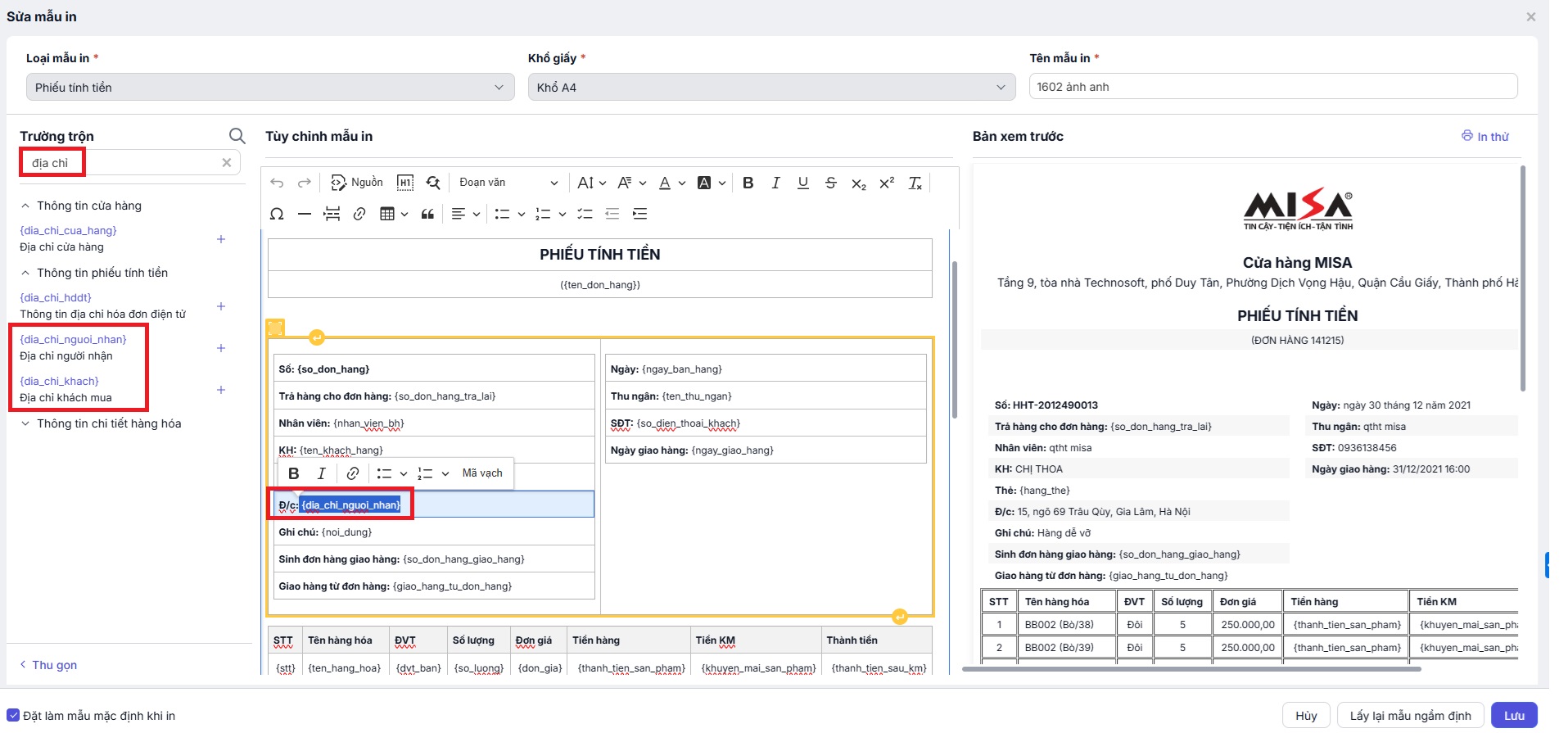The width and height of the screenshot is (1568, 733).
Task: Open the font background color picker
Action: click(x=710, y=183)
